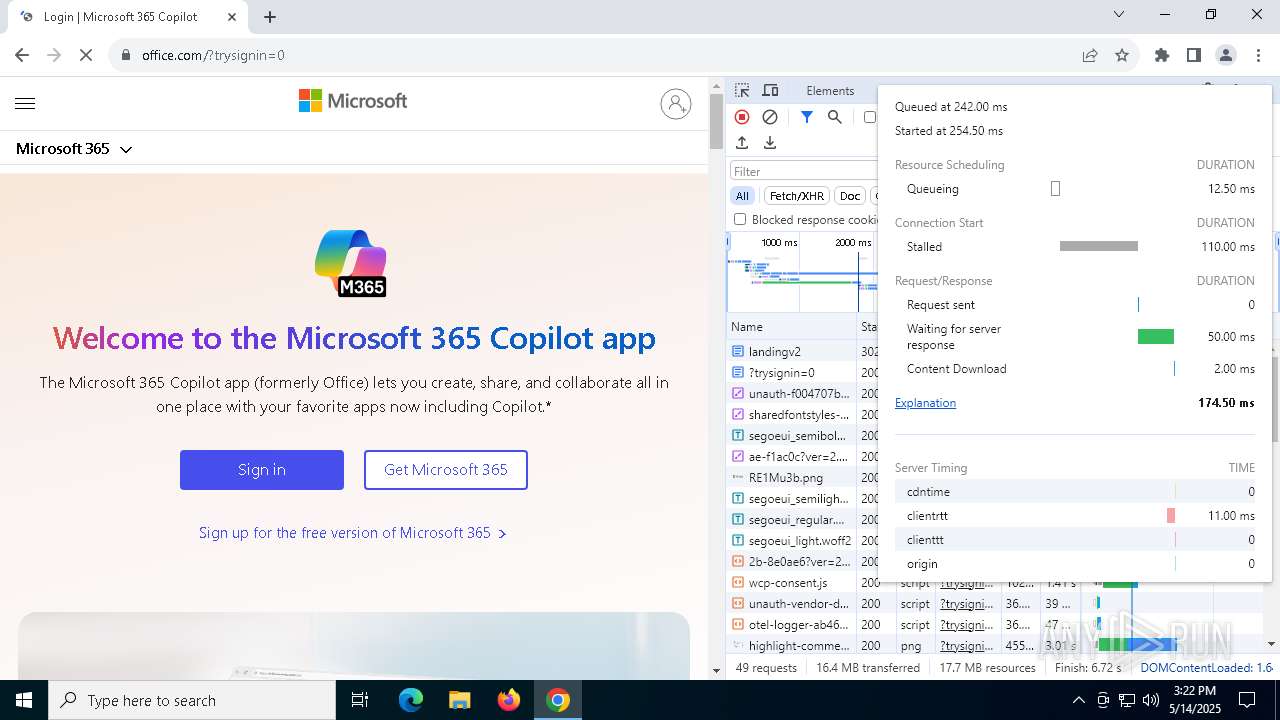Click the clock showing 3:22 PM
The width and height of the screenshot is (1280, 720).
coord(1194,691)
